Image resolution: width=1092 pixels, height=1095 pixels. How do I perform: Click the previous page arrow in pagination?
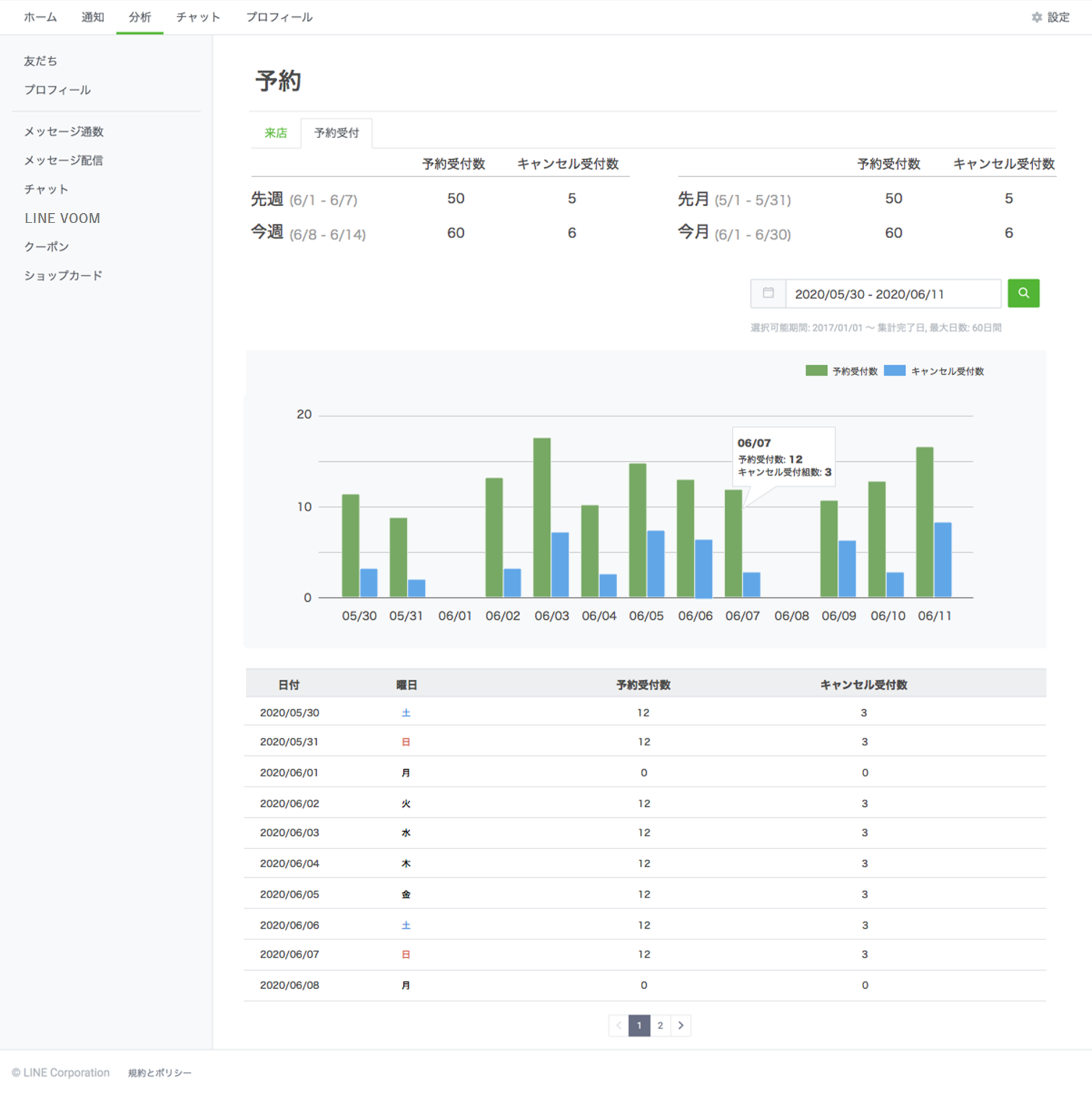pyautogui.click(x=618, y=1025)
